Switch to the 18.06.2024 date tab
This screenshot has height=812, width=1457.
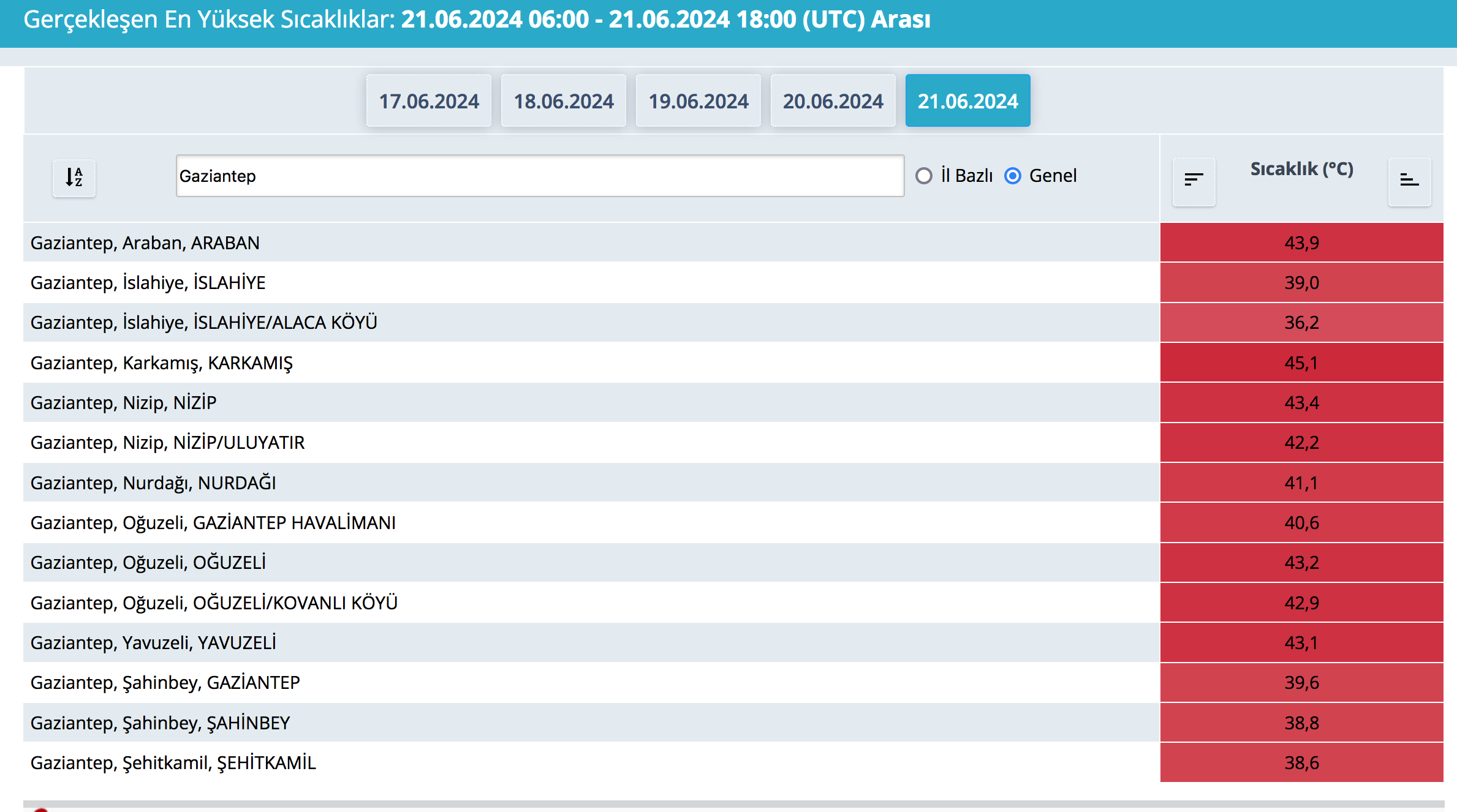coord(564,101)
